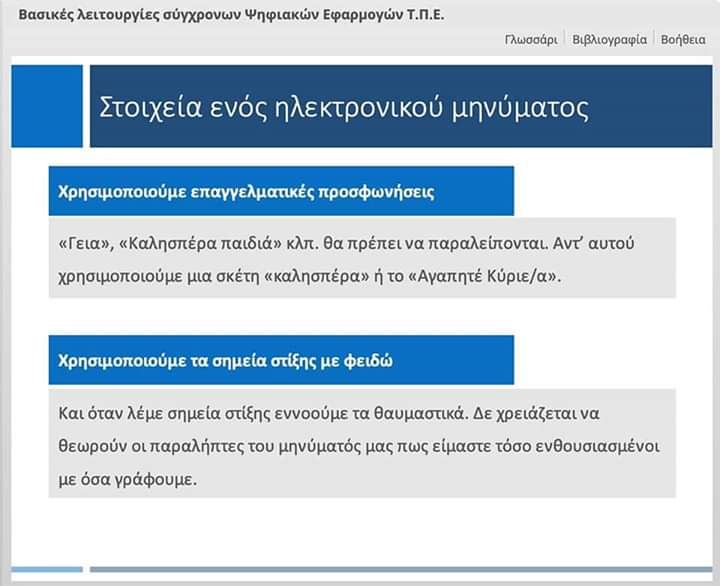Click the word 'προσφωνήσεις' in first blue header

pyautogui.click(x=383, y=192)
